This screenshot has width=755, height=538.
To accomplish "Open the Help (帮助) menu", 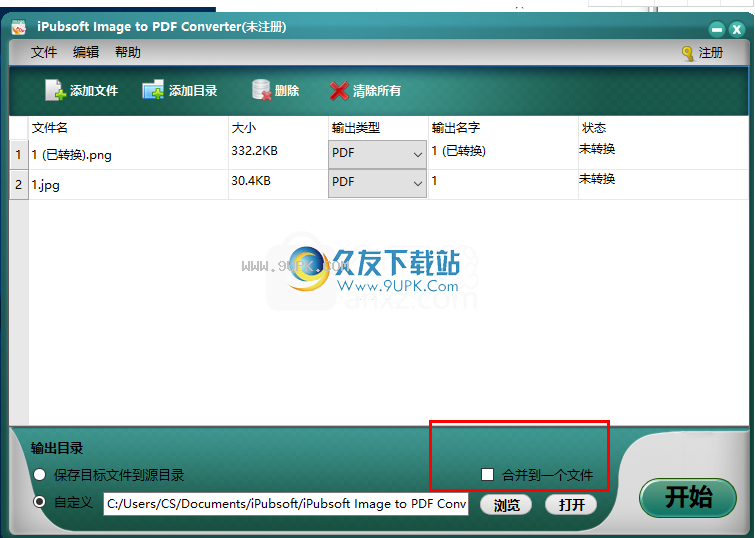I will pos(128,52).
